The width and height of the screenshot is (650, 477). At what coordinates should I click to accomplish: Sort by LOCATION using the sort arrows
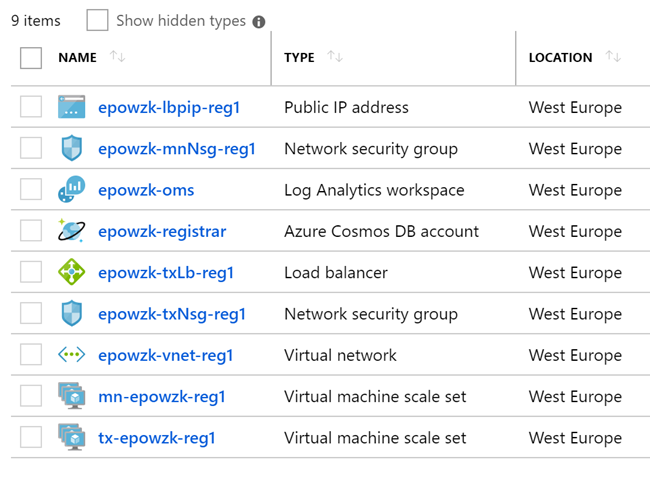coord(613,56)
